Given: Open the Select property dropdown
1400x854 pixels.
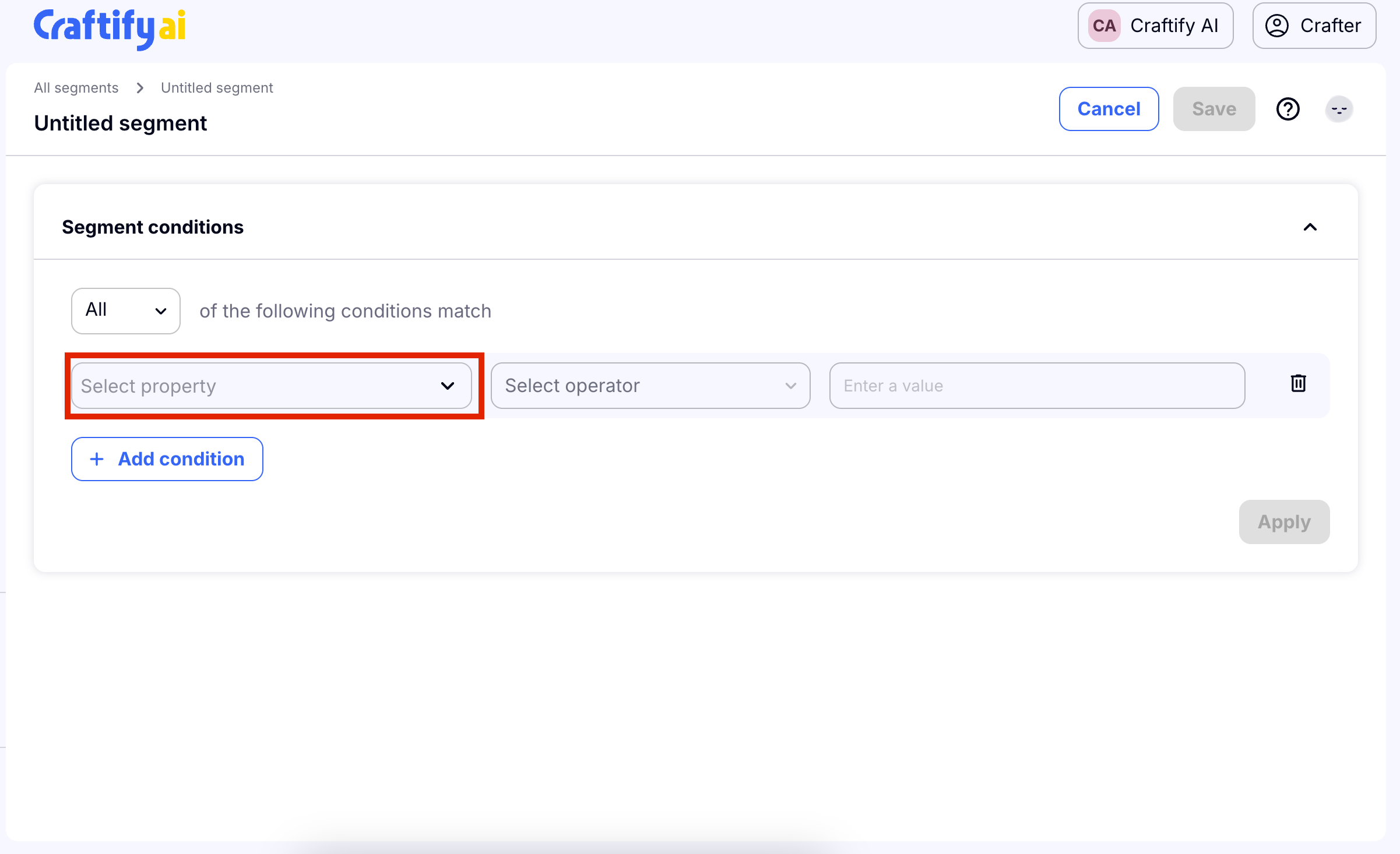Looking at the screenshot, I should (x=271, y=386).
